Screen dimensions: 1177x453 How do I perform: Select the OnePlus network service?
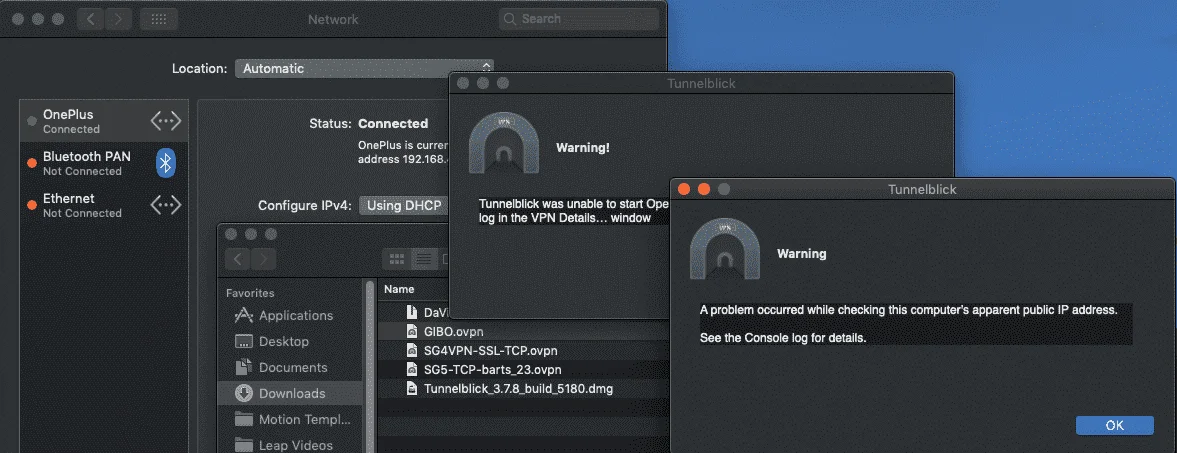coord(104,121)
